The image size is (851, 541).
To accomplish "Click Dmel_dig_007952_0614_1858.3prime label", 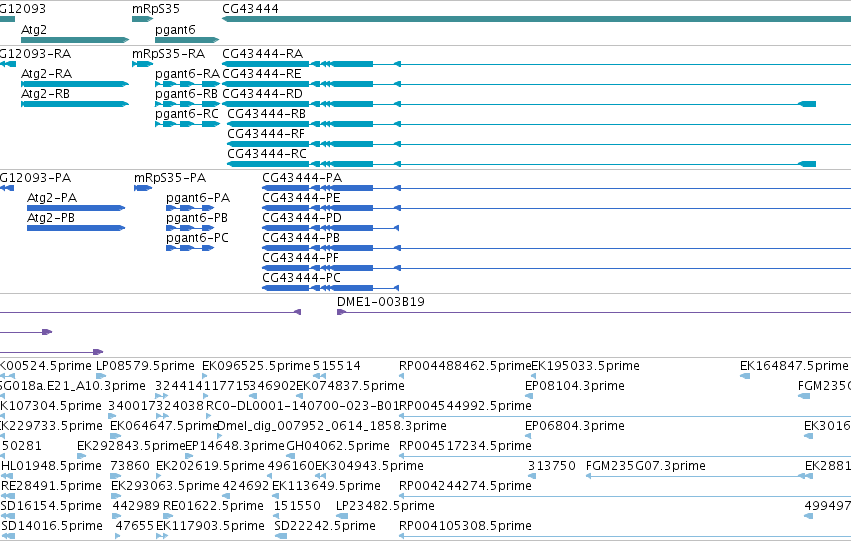I will 332,426.
